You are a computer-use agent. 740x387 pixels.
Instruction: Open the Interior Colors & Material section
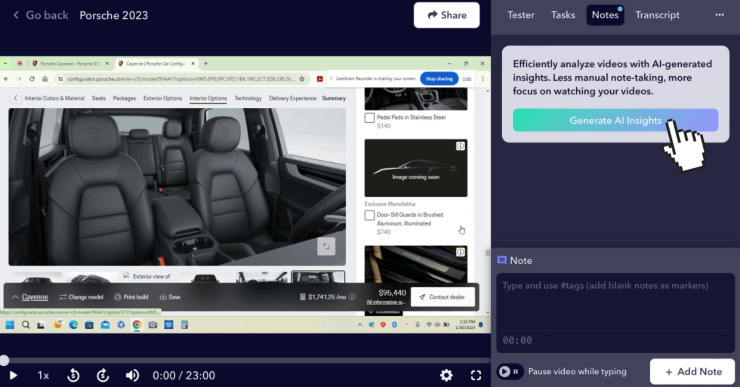[55, 98]
